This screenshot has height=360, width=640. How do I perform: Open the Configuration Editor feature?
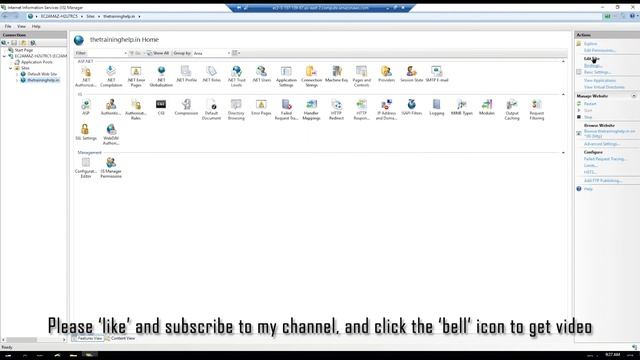(x=86, y=168)
